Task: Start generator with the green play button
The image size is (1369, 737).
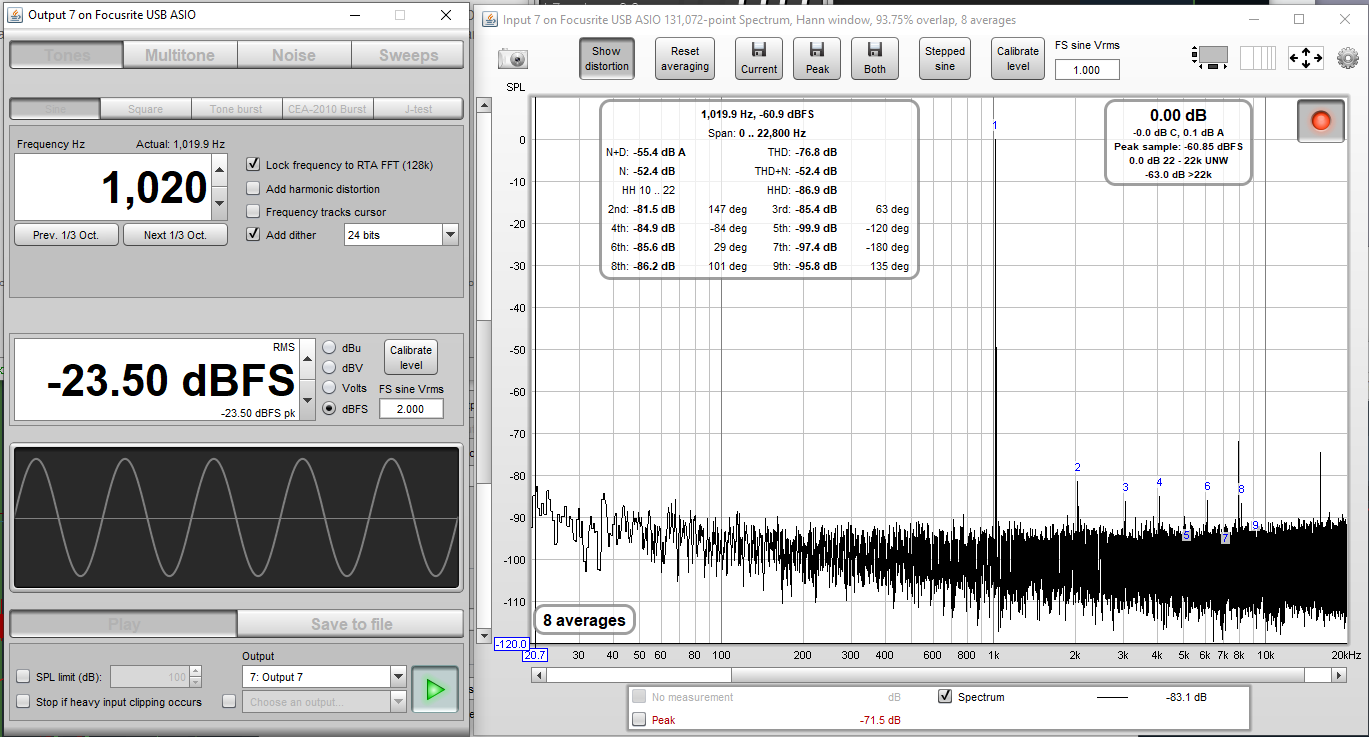Action: point(434,689)
